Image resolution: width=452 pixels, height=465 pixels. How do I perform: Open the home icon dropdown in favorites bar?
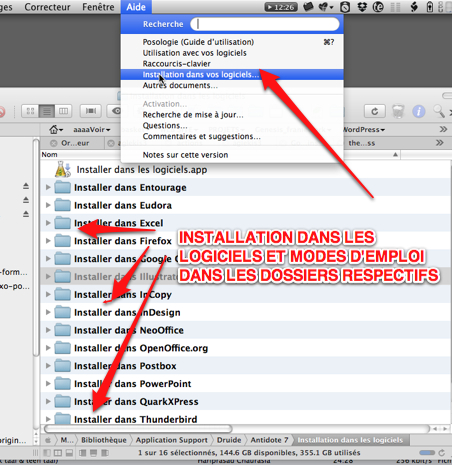(x=56, y=129)
